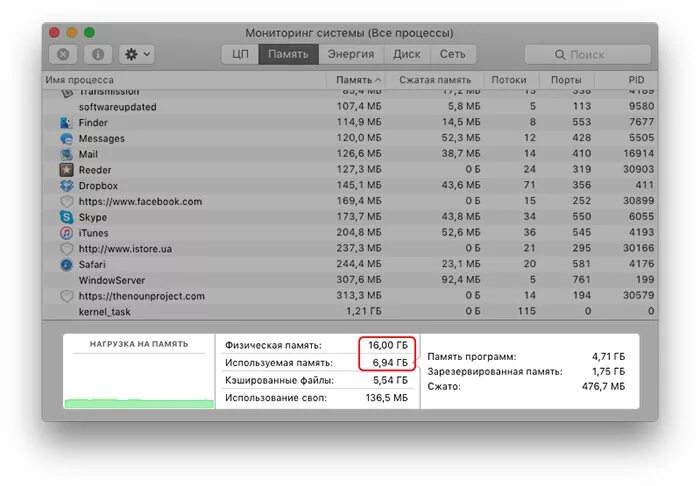Viewport: 700px width, 486px height.
Task: Select the kernel_task process row
Action: (350, 312)
